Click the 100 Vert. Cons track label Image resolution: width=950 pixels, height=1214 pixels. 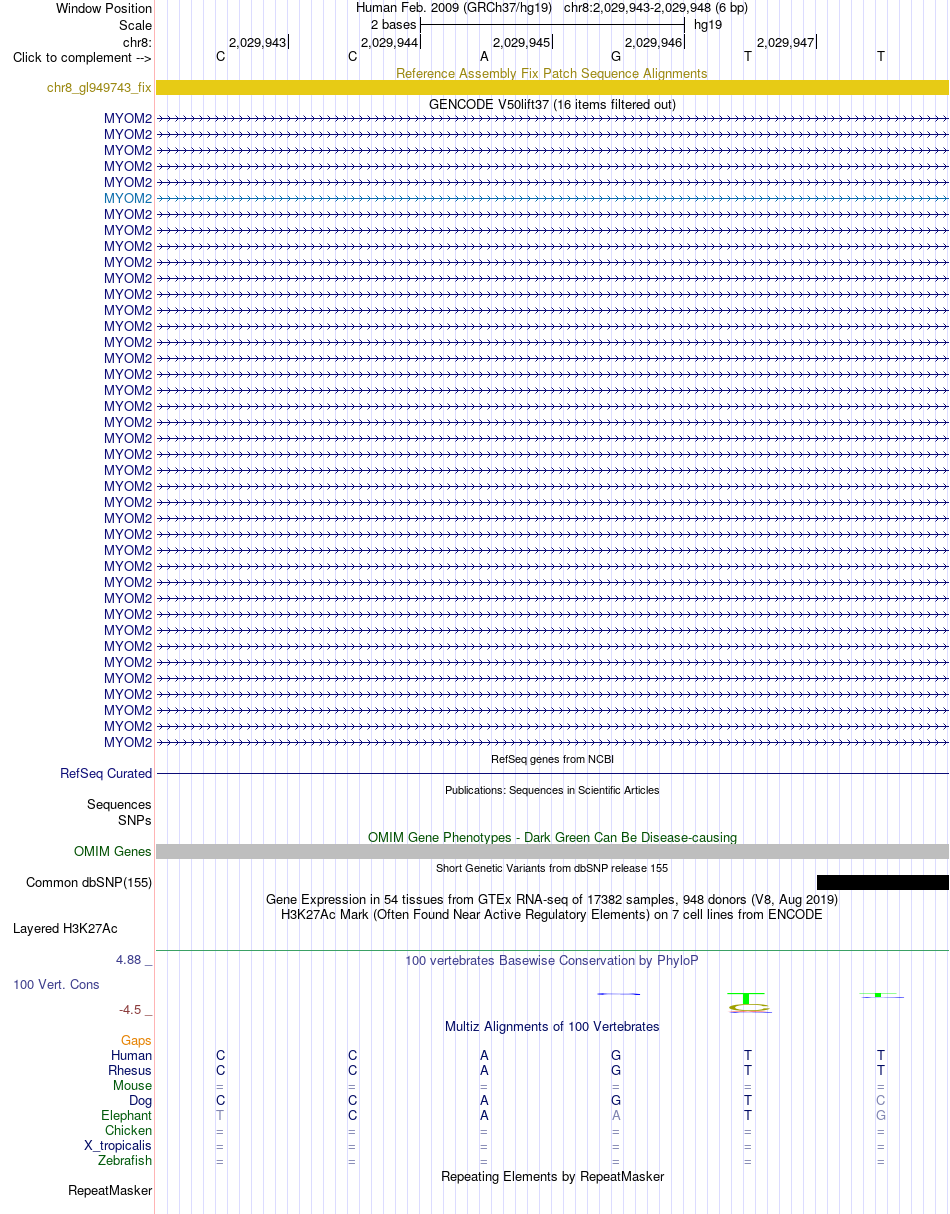coord(56,984)
